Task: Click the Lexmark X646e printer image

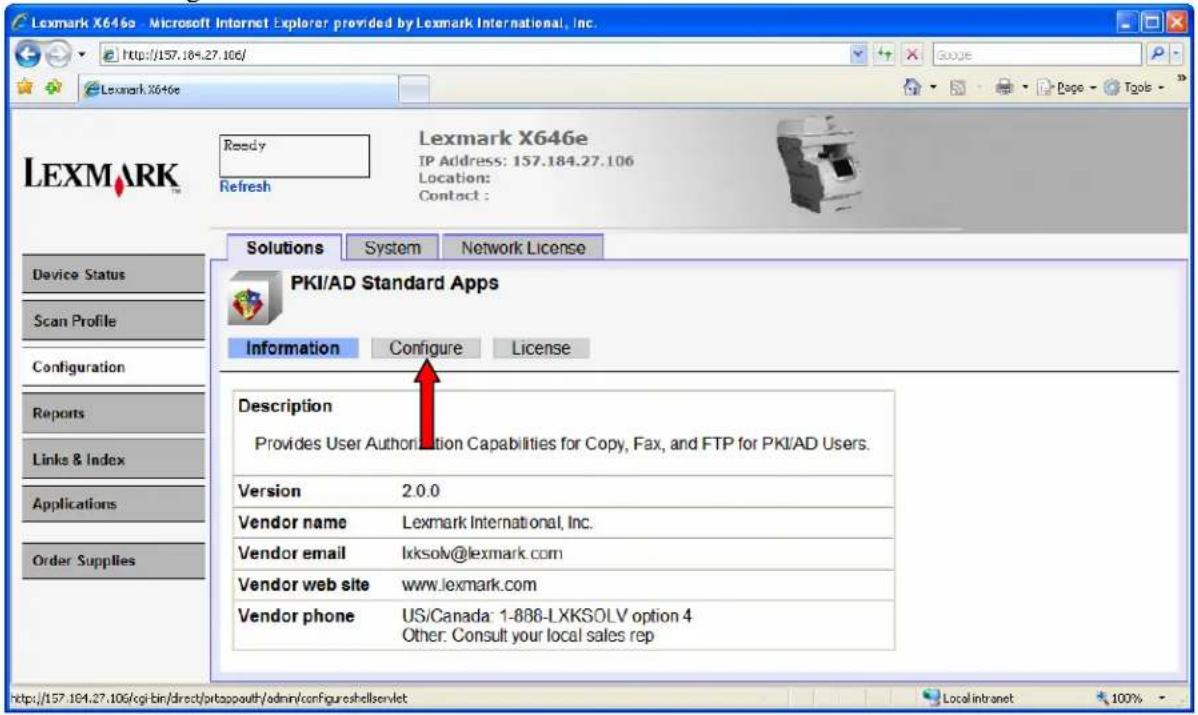Action: [820, 165]
